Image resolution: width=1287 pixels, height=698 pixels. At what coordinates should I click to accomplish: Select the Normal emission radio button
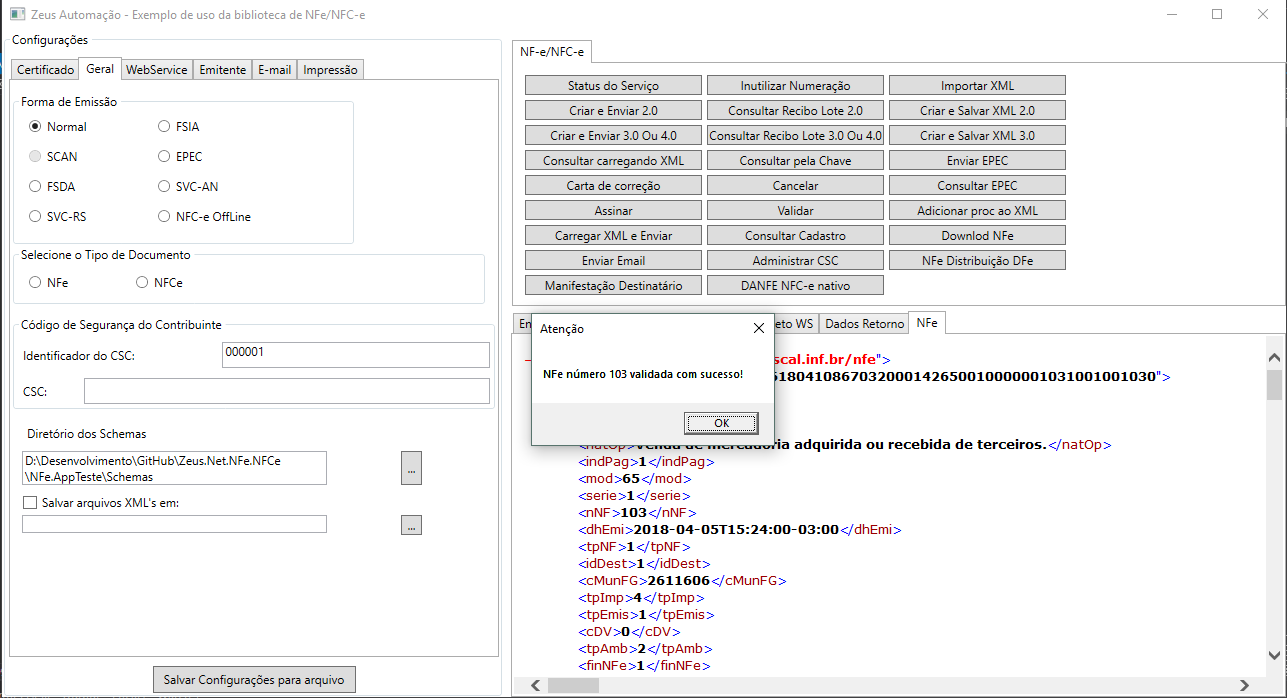point(35,127)
